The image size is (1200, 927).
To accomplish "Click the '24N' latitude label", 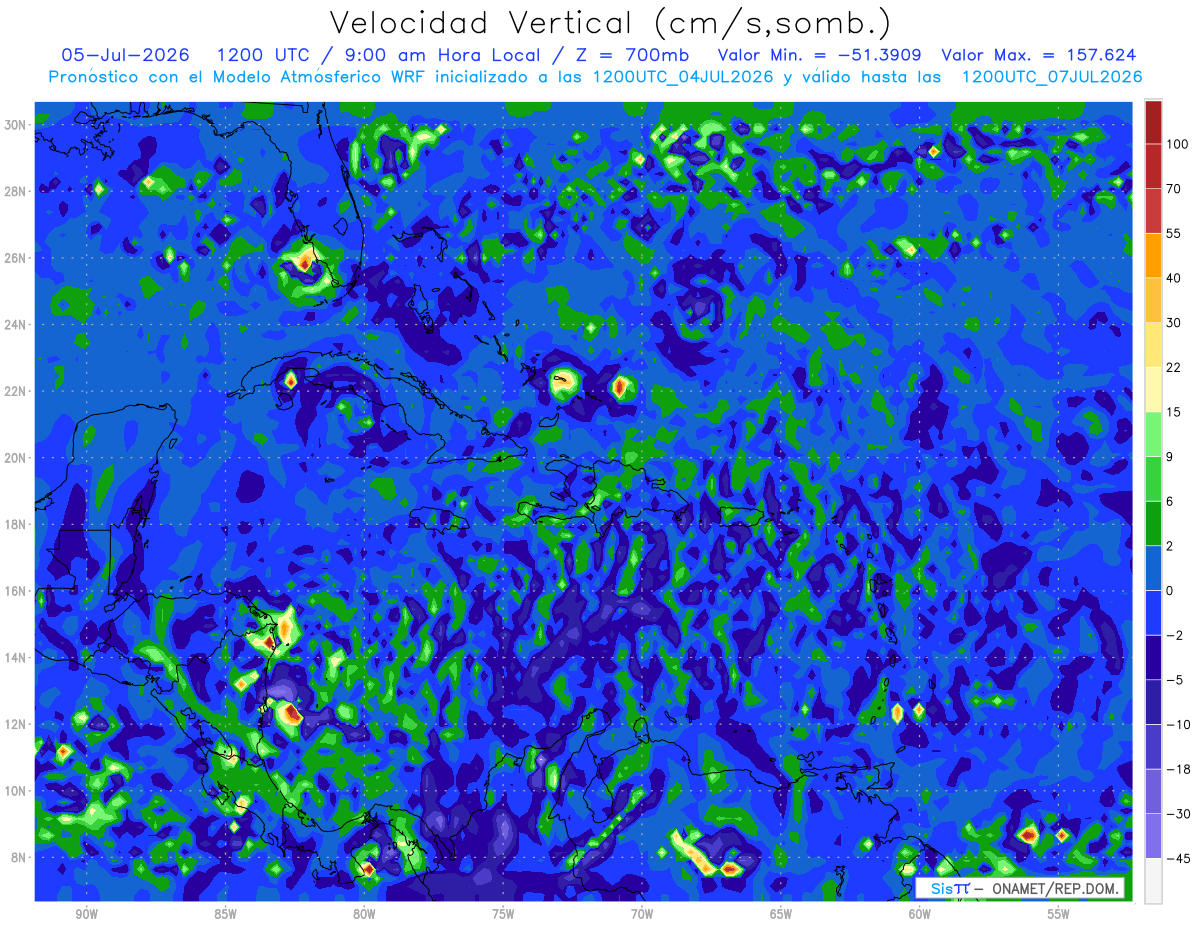I will click(17, 325).
